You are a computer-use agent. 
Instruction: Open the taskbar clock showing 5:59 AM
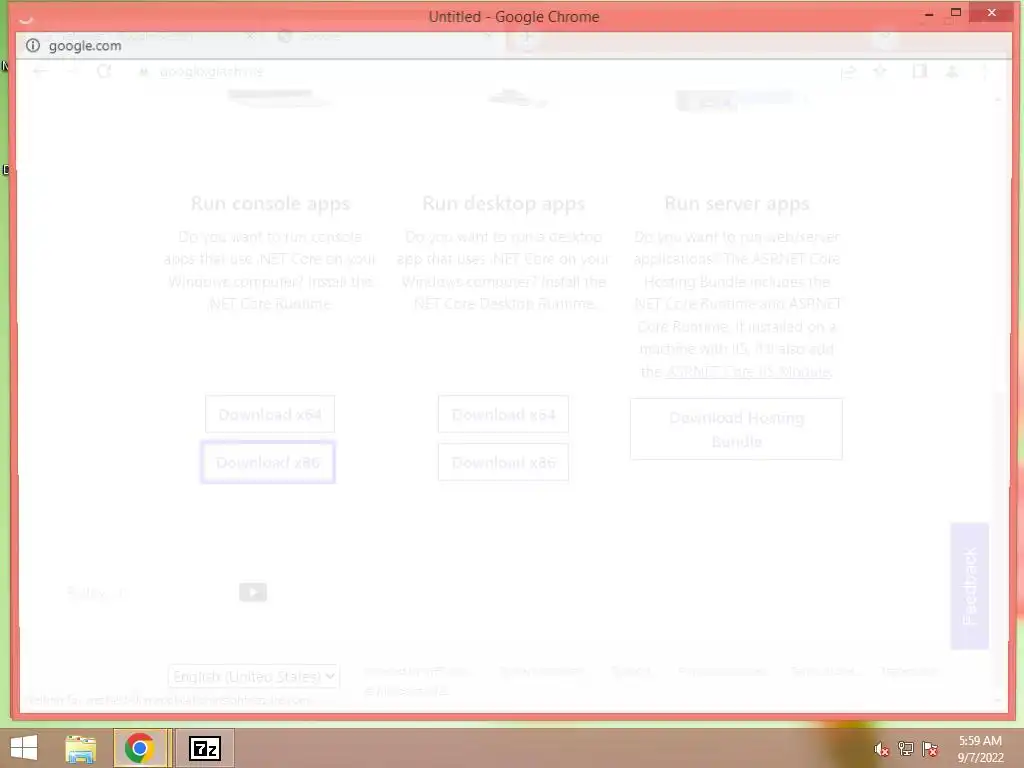(x=980, y=749)
